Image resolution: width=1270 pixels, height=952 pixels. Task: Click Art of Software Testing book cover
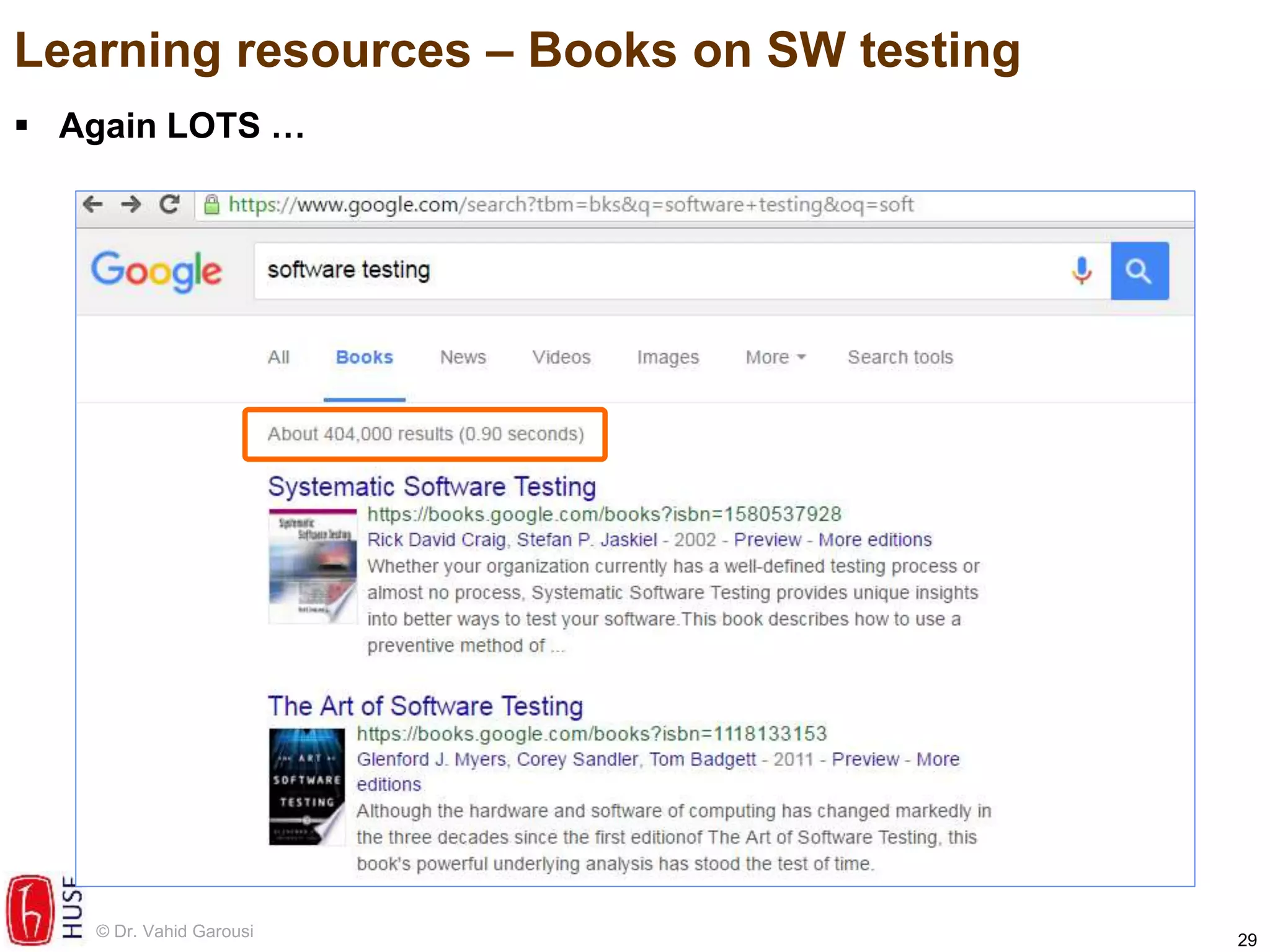[307, 787]
